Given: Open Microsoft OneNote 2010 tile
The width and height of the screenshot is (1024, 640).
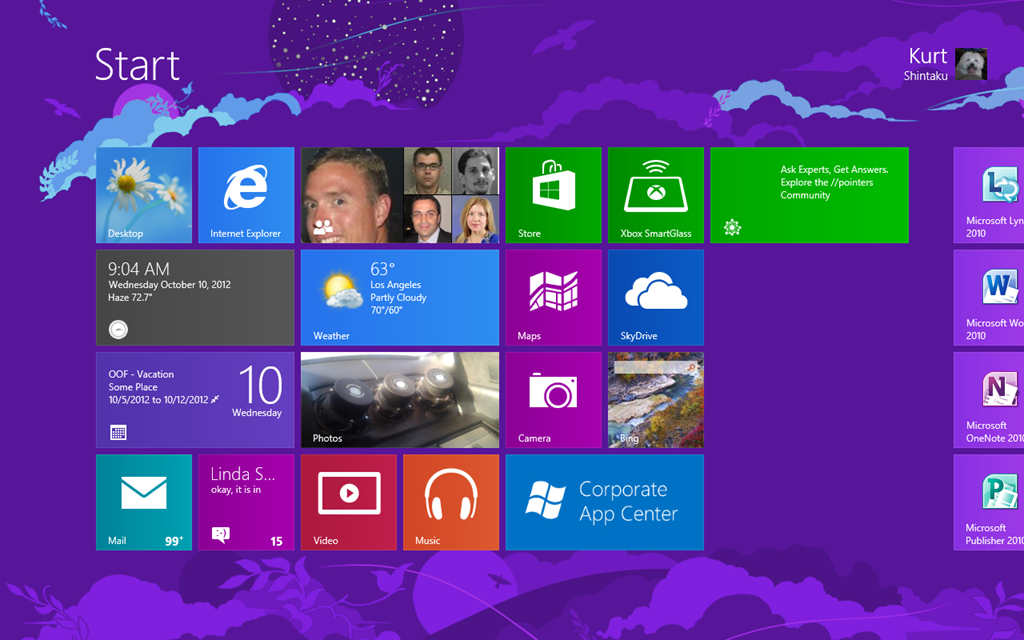Looking at the screenshot, I should pyautogui.click(x=990, y=399).
